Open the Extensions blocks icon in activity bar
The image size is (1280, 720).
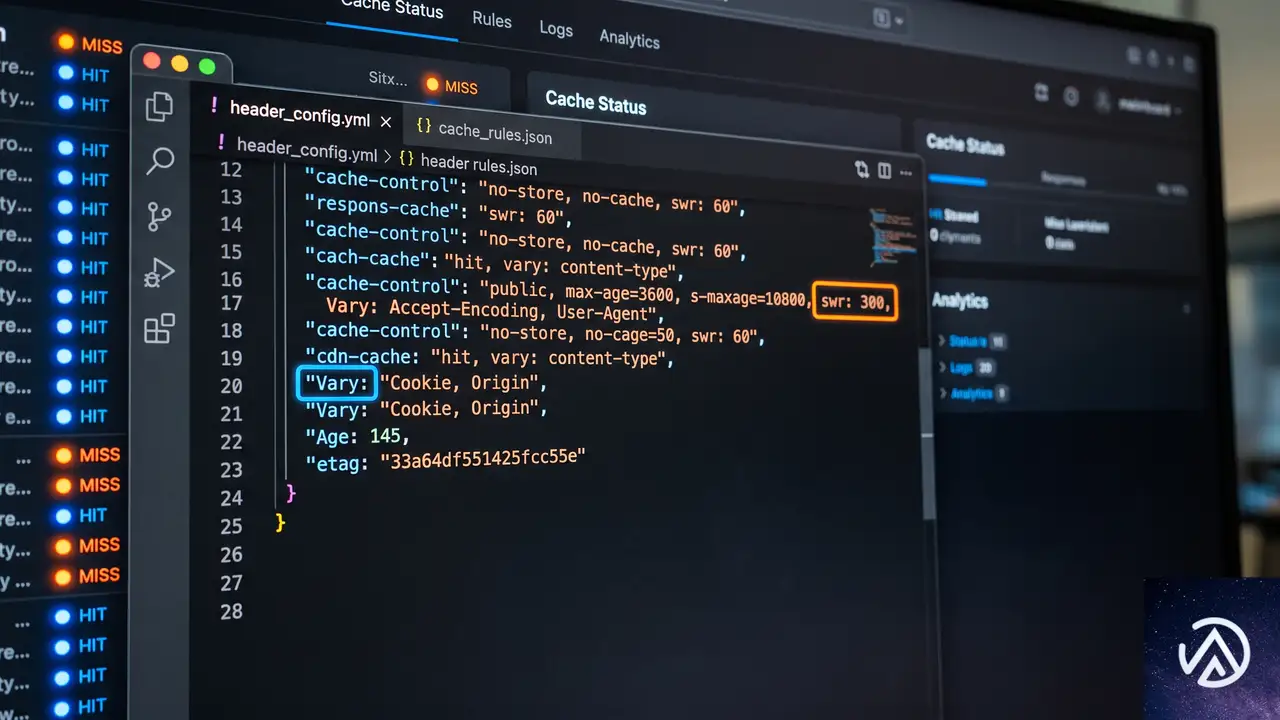[x=160, y=328]
